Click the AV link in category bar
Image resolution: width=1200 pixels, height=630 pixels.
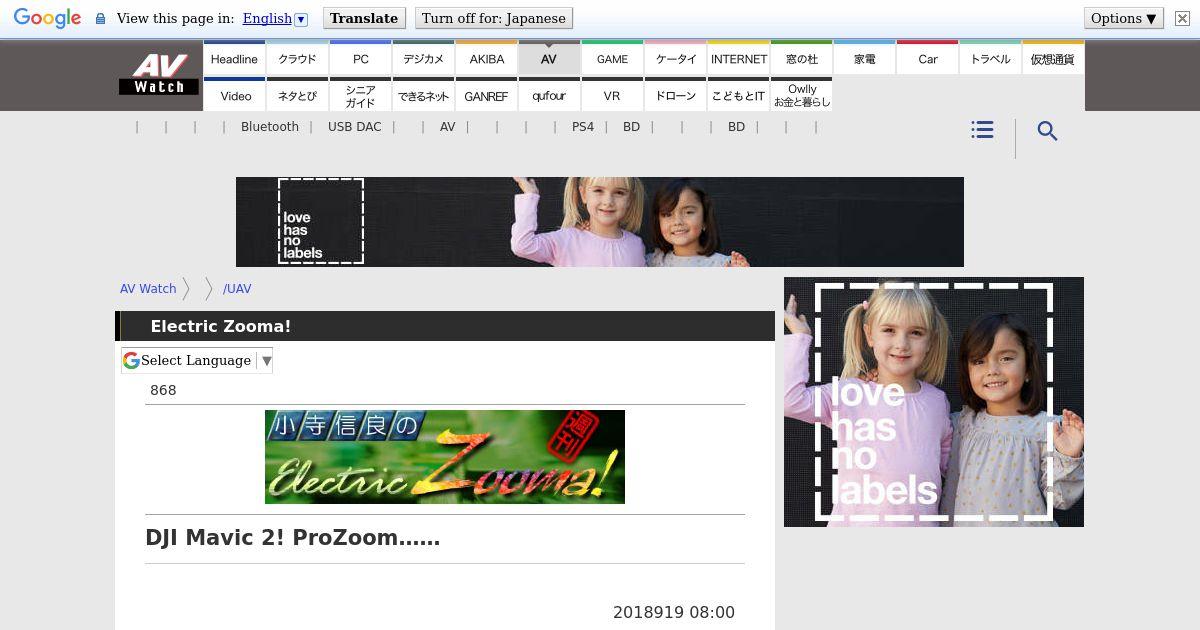[447, 127]
